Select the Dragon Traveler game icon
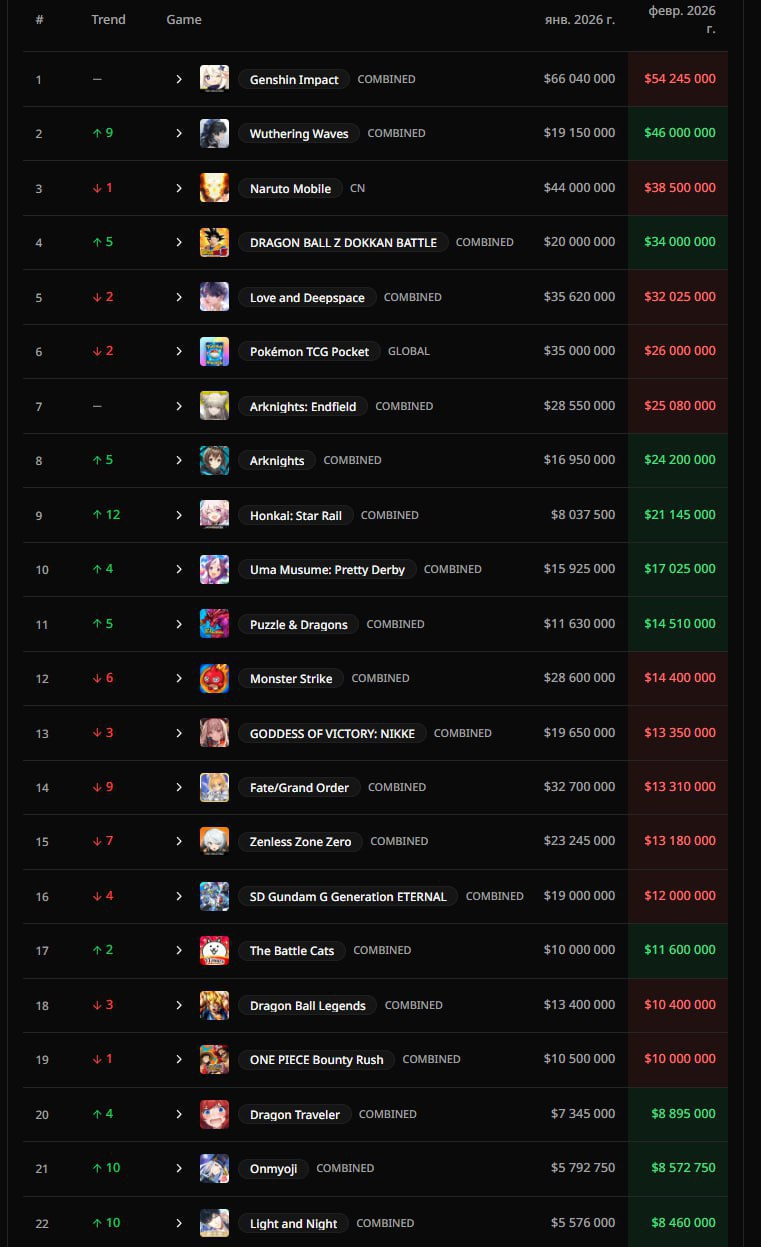Viewport: 761px width, 1247px height. 214,1114
